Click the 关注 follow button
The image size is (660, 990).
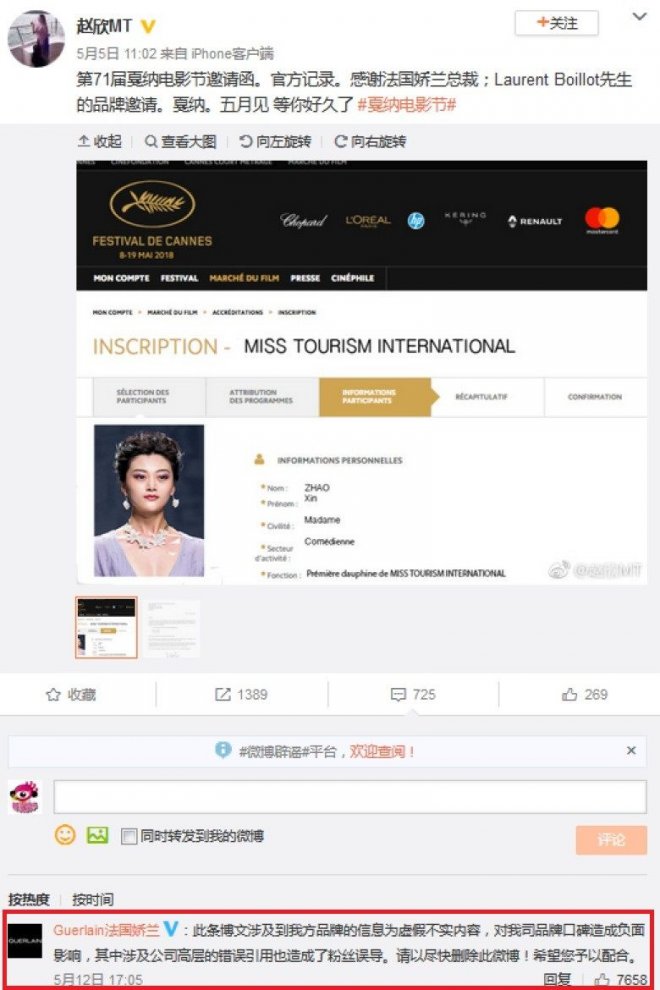point(555,23)
